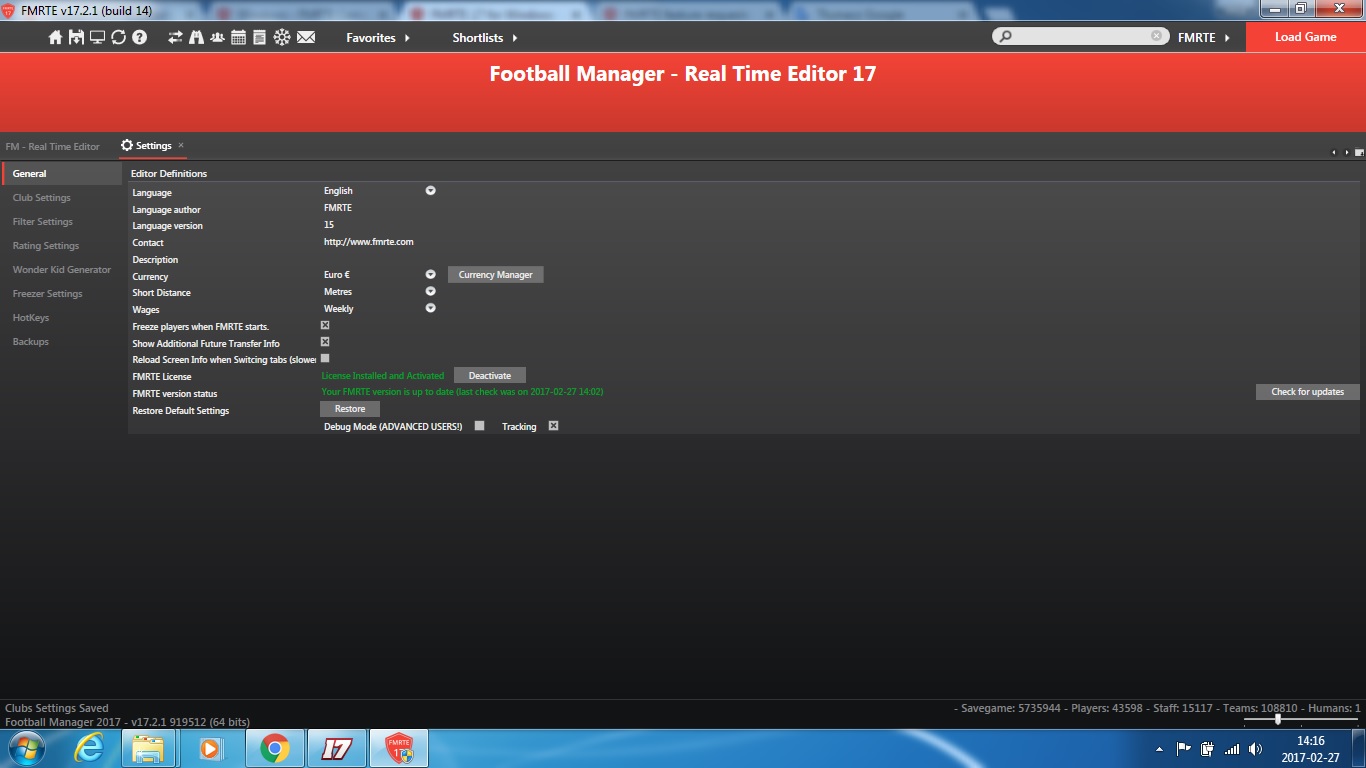
Task: Click the group of people icon
Action: (217, 37)
